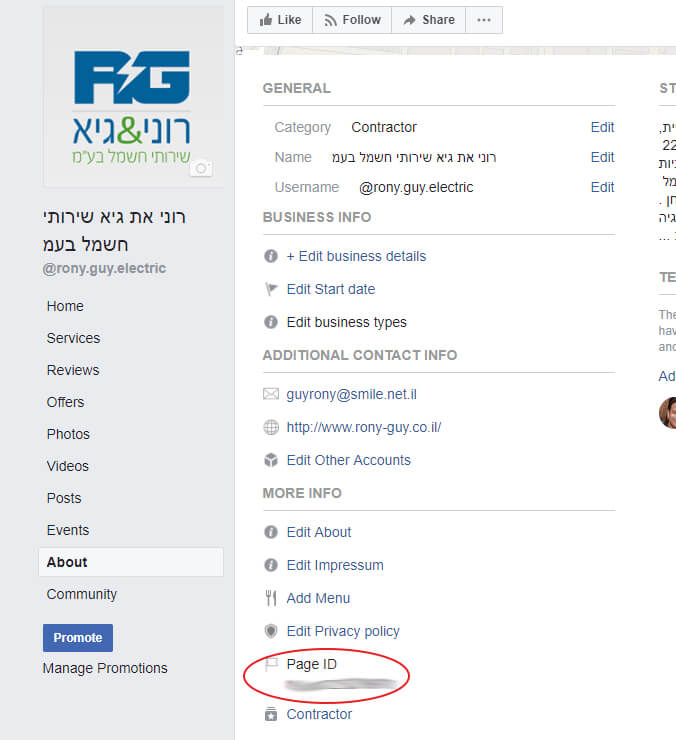Edit the Username field

click(602, 187)
